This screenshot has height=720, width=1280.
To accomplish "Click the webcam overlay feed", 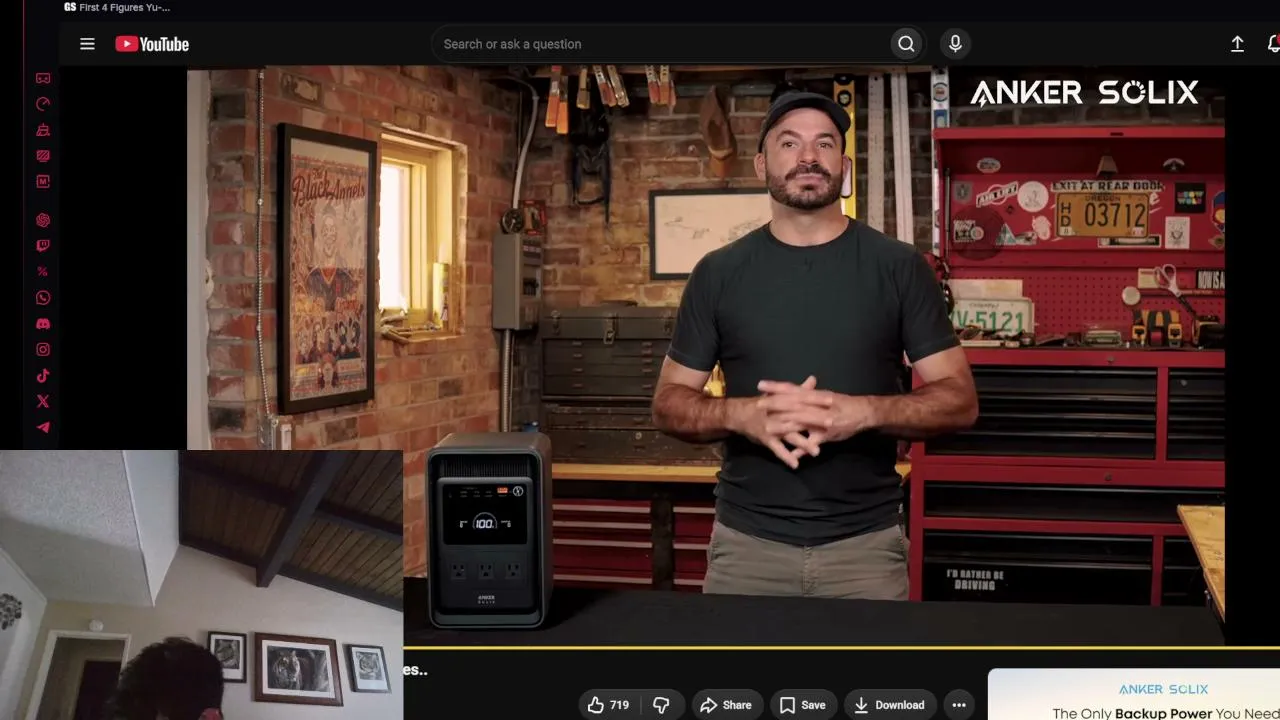I will tap(201, 585).
